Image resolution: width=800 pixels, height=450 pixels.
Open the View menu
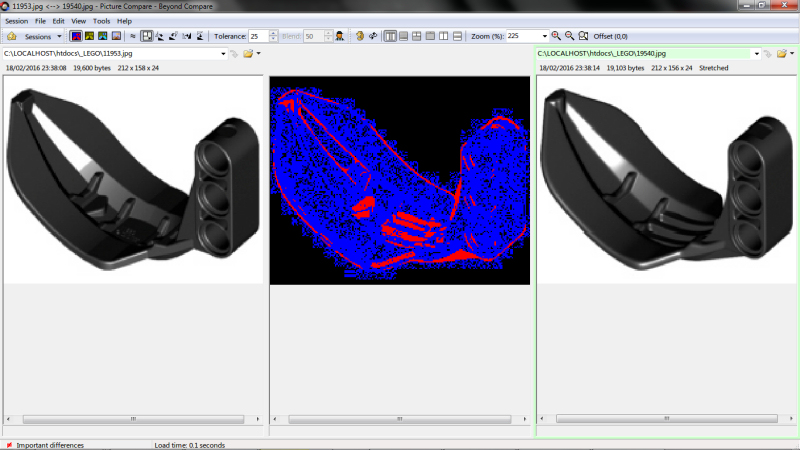tap(78, 20)
